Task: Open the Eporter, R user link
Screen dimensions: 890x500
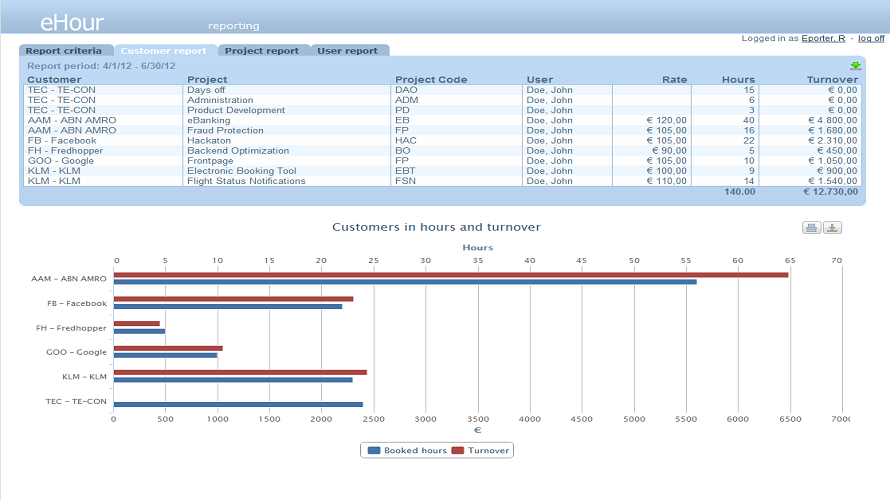Action: 823,38
